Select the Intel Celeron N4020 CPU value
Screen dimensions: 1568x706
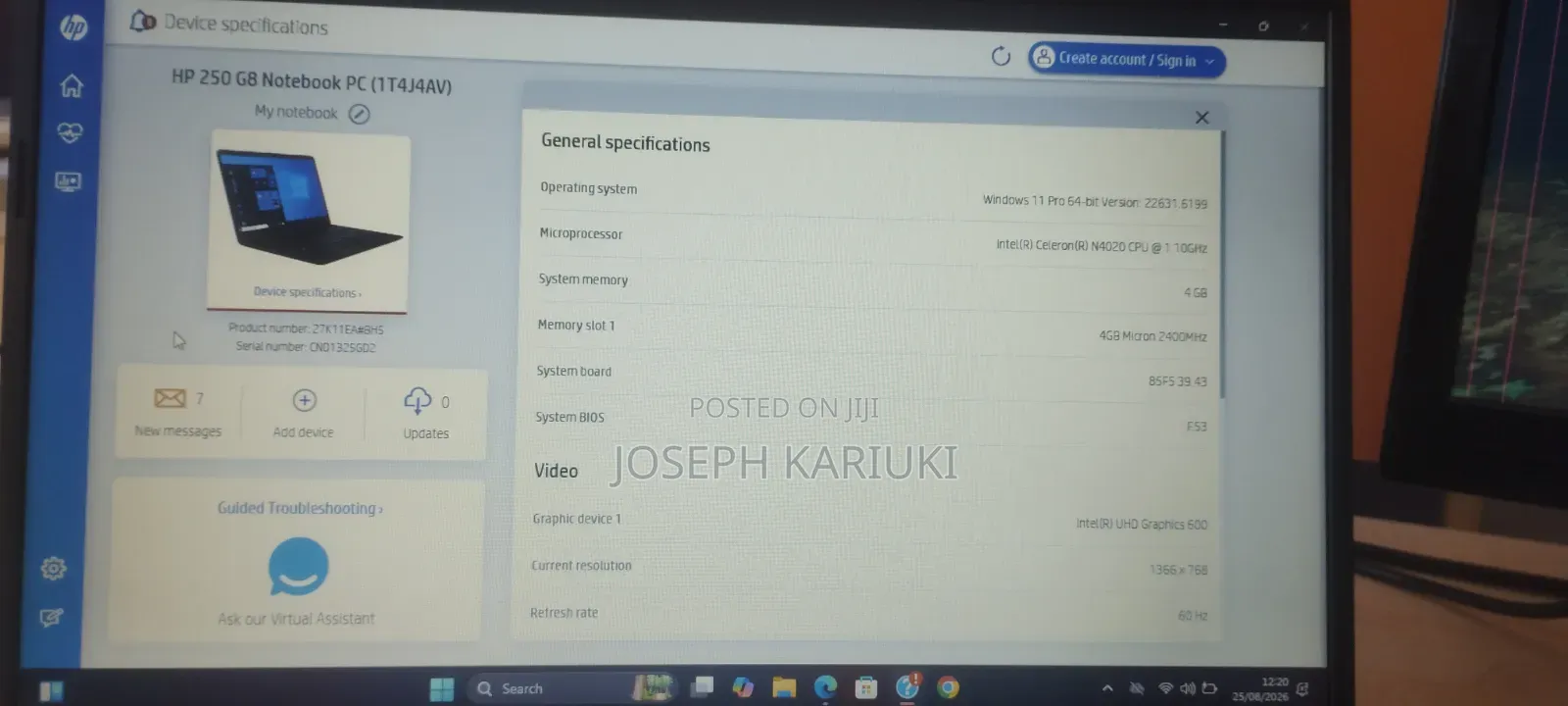point(1102,247)
